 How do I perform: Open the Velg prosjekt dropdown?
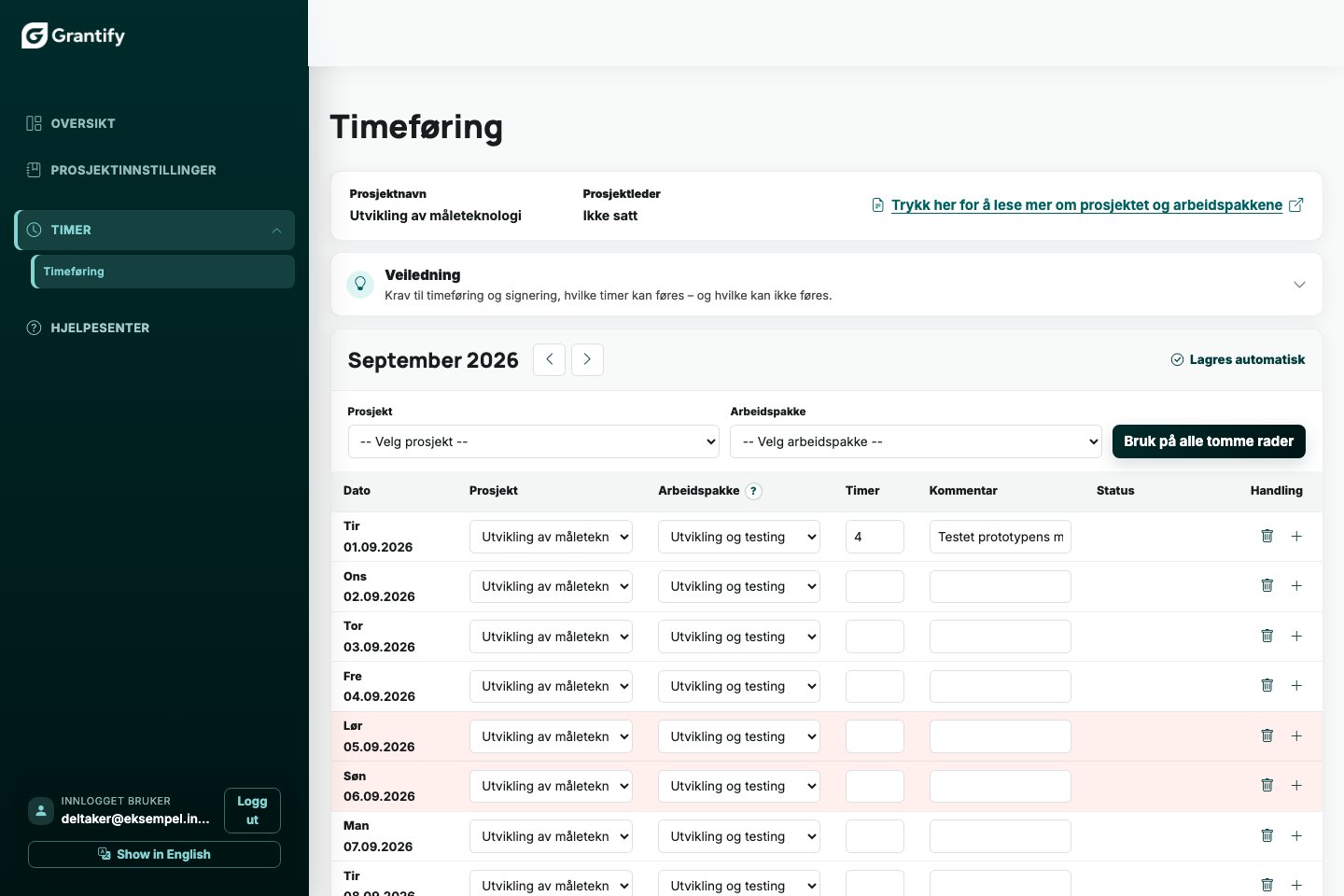click(x=533, y=441)
